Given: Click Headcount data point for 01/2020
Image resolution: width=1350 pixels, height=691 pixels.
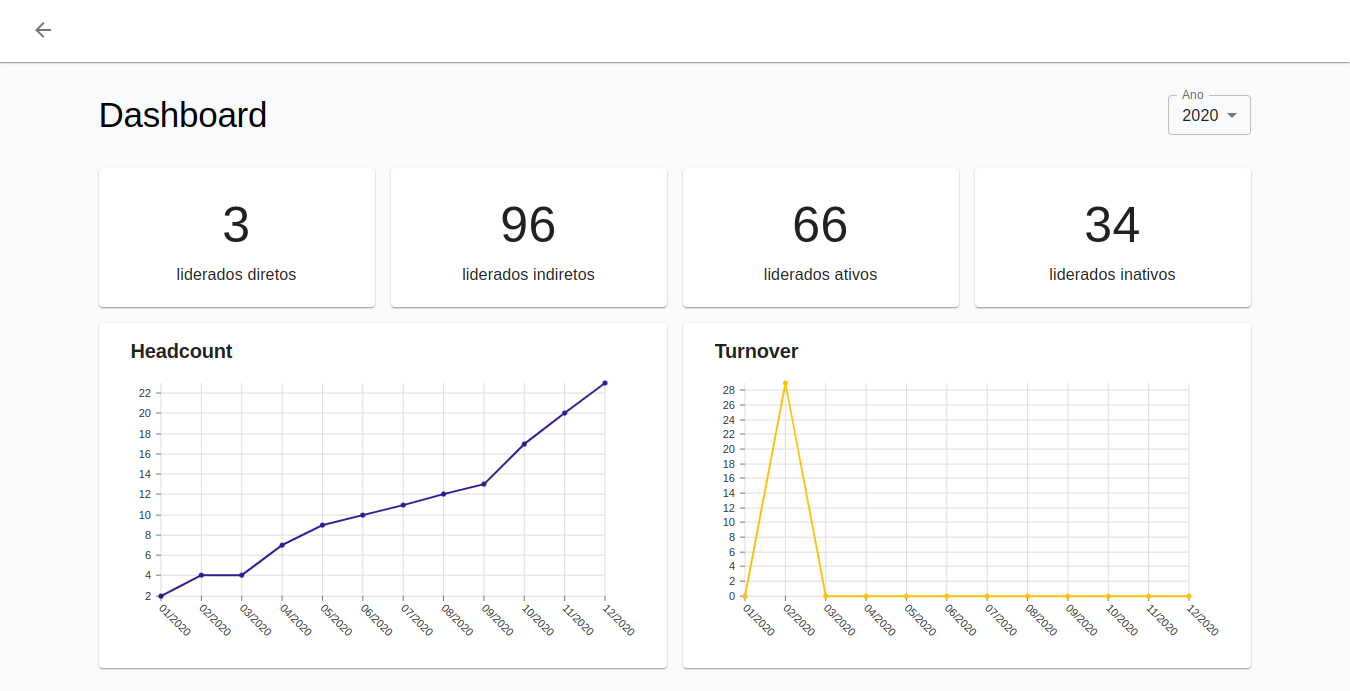Looking at the screenshot, I should click(161, 596).
